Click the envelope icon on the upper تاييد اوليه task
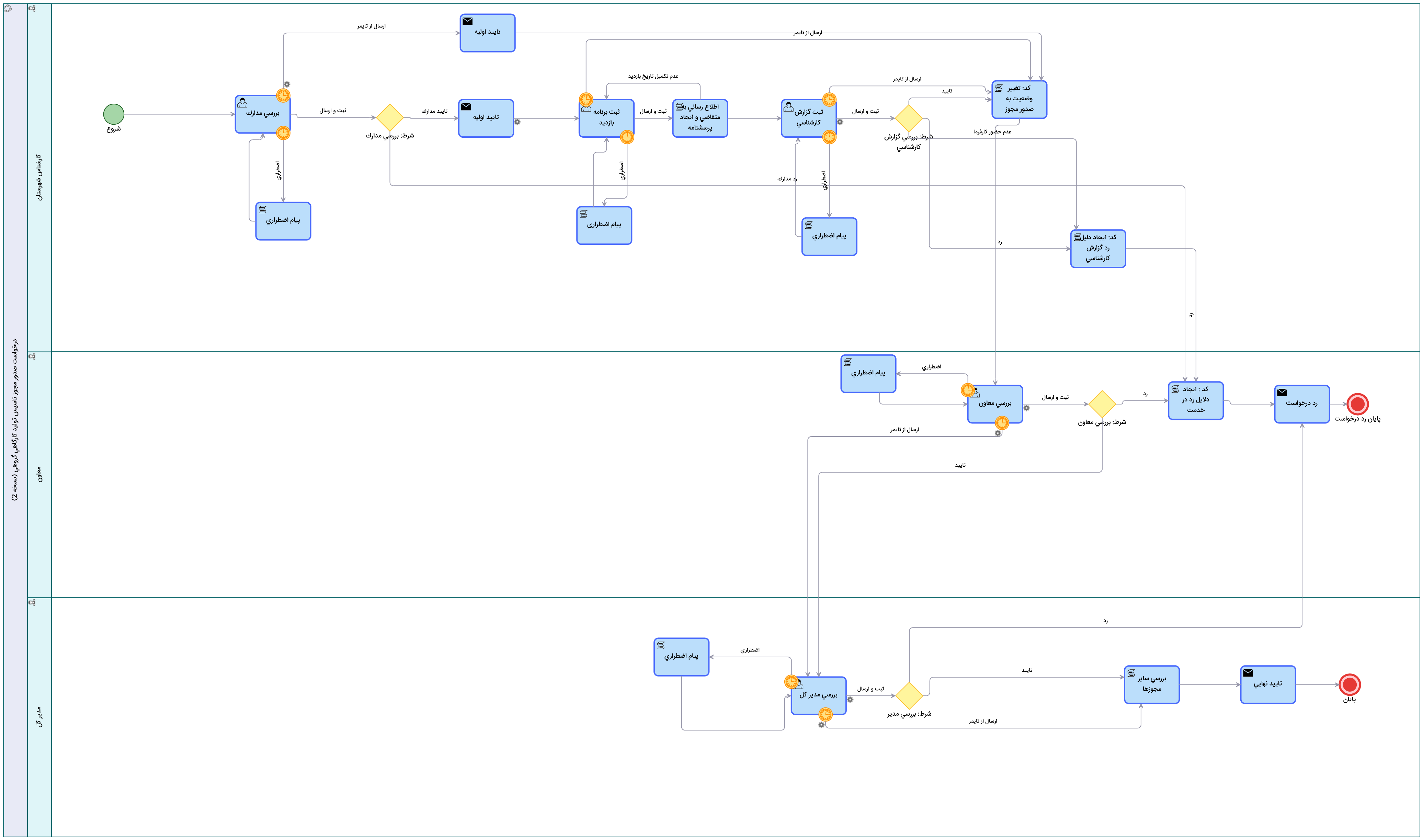The width and height of the screenshot is (1423, 840). click(x=468, y=22)
